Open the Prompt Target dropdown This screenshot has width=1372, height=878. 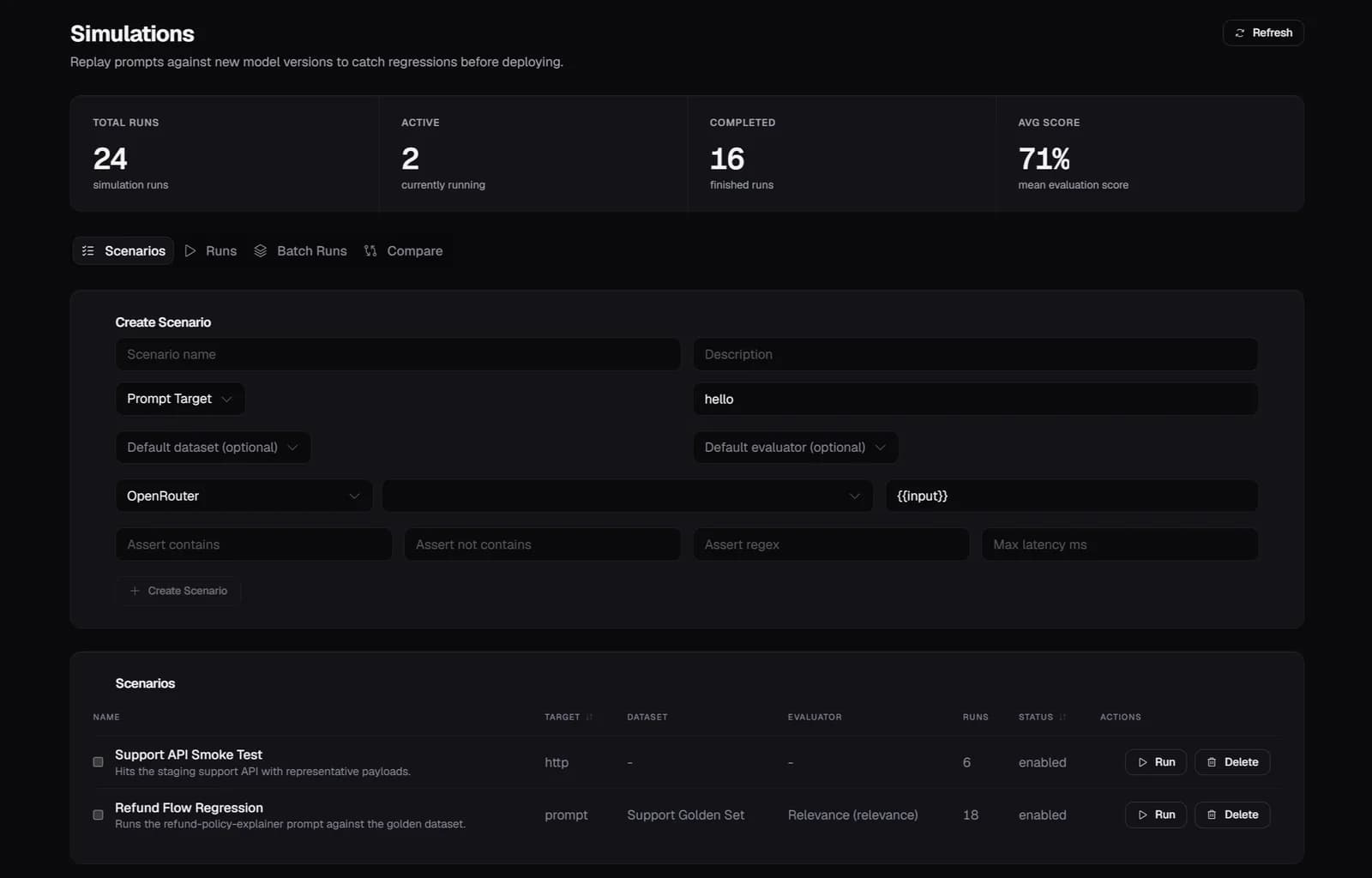coord(180,399)
